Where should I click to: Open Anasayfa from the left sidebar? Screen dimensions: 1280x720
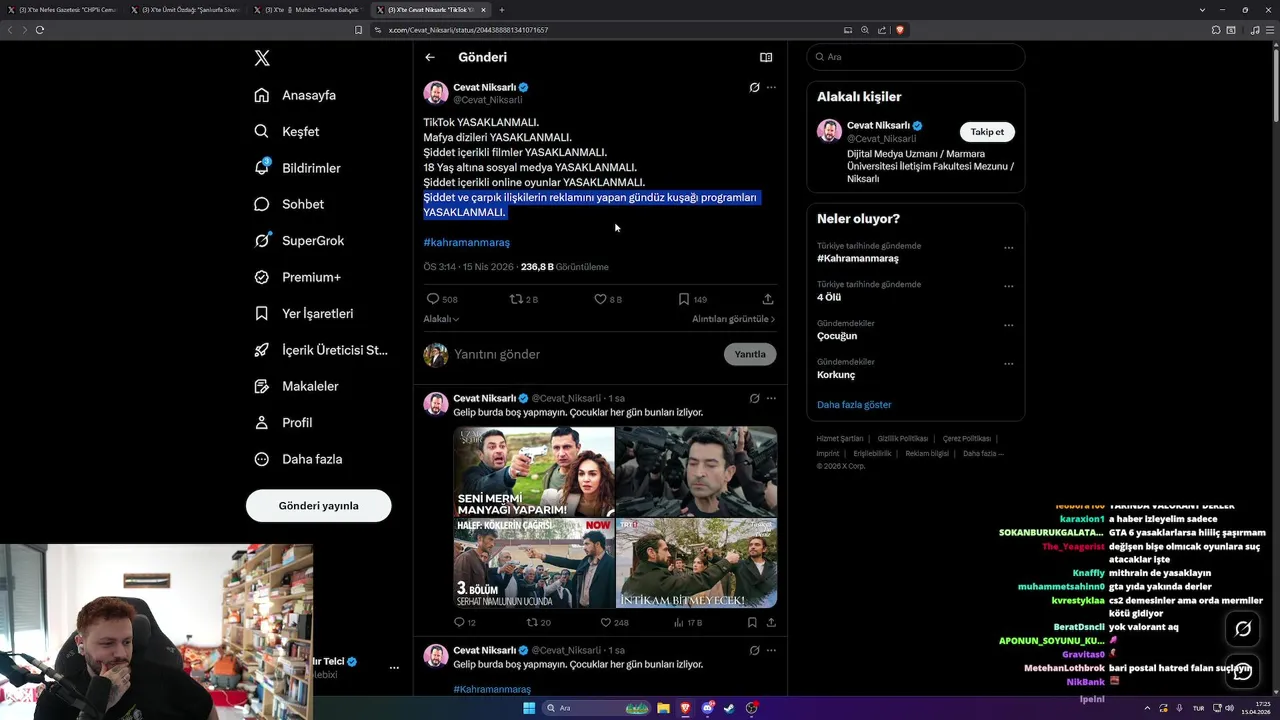[295, 95]
